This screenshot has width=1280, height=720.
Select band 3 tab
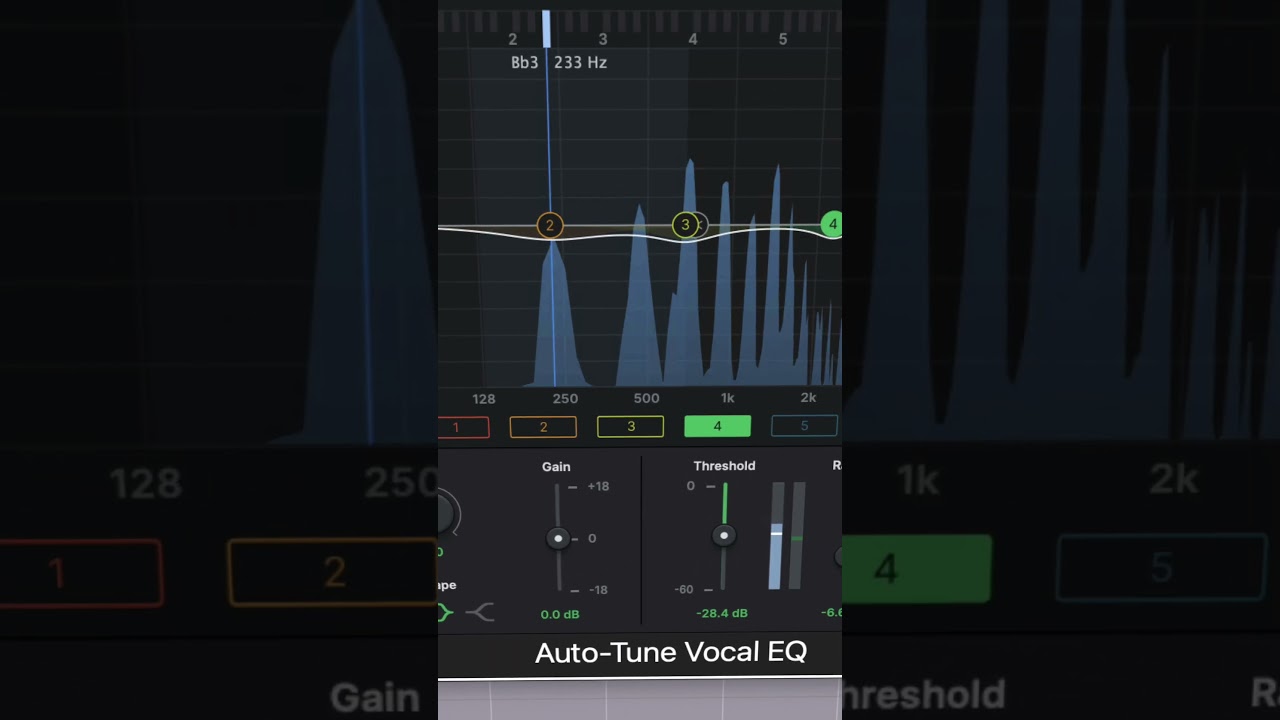coord(630,427)
